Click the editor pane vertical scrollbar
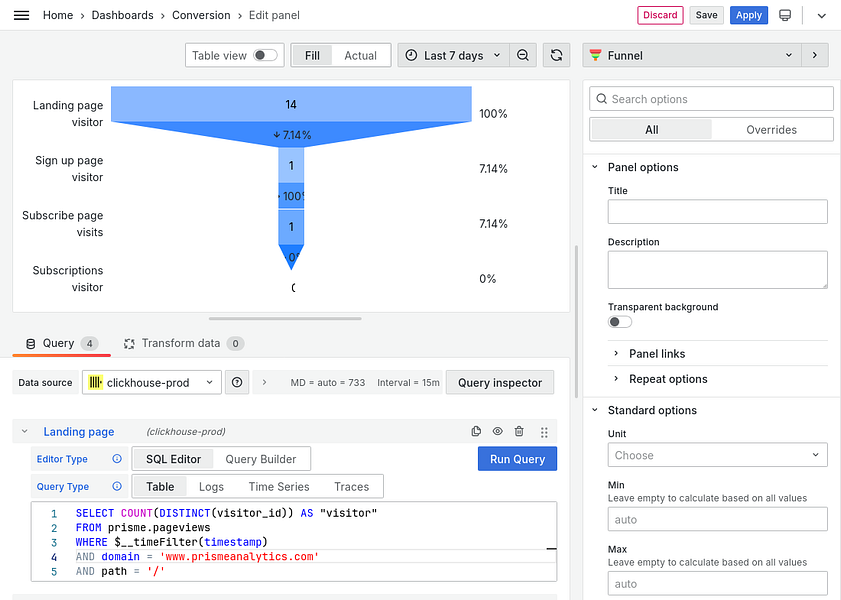841x600 pixels. point(577,321)
